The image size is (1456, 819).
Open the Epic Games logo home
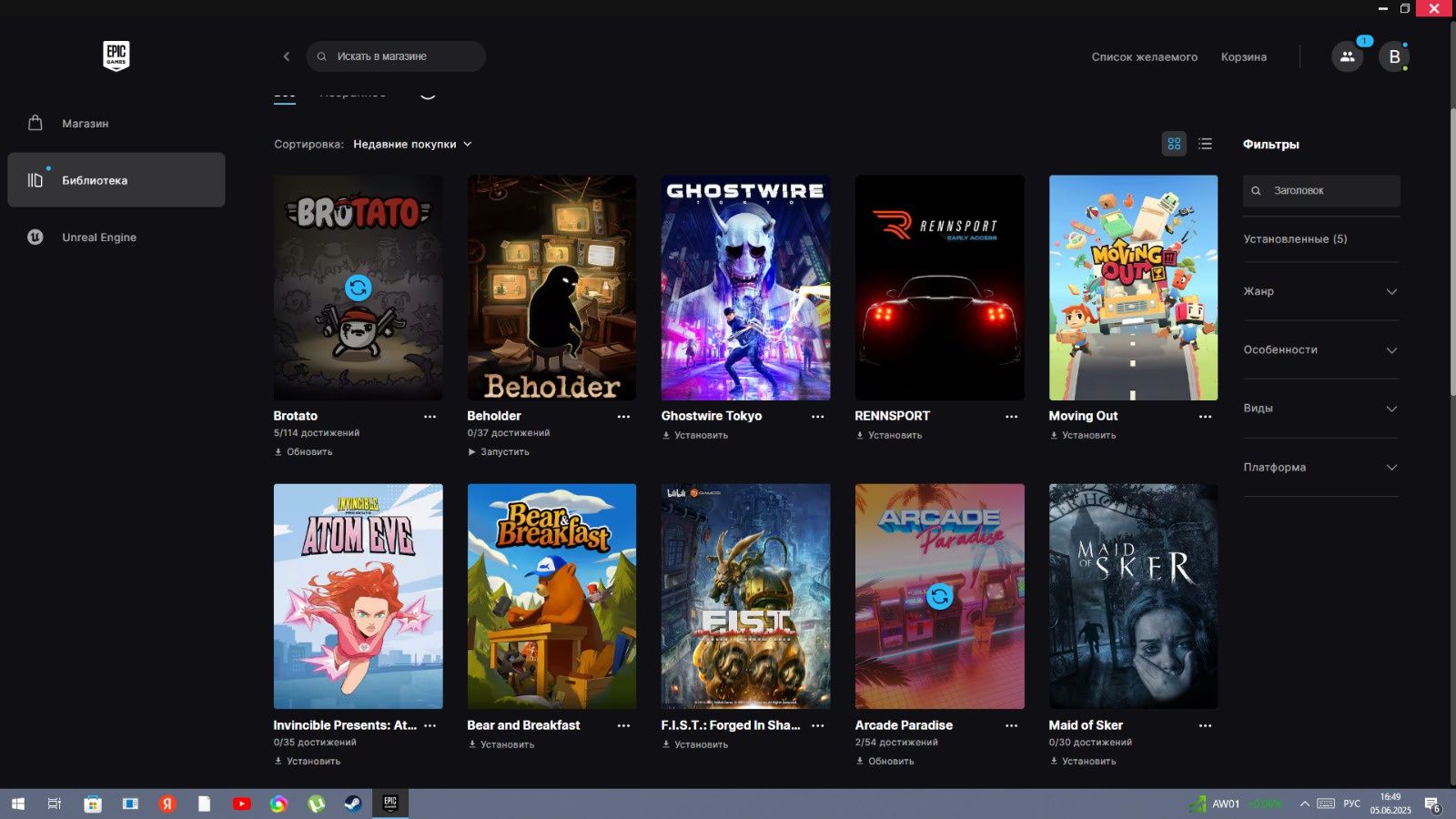pos(116,56)
